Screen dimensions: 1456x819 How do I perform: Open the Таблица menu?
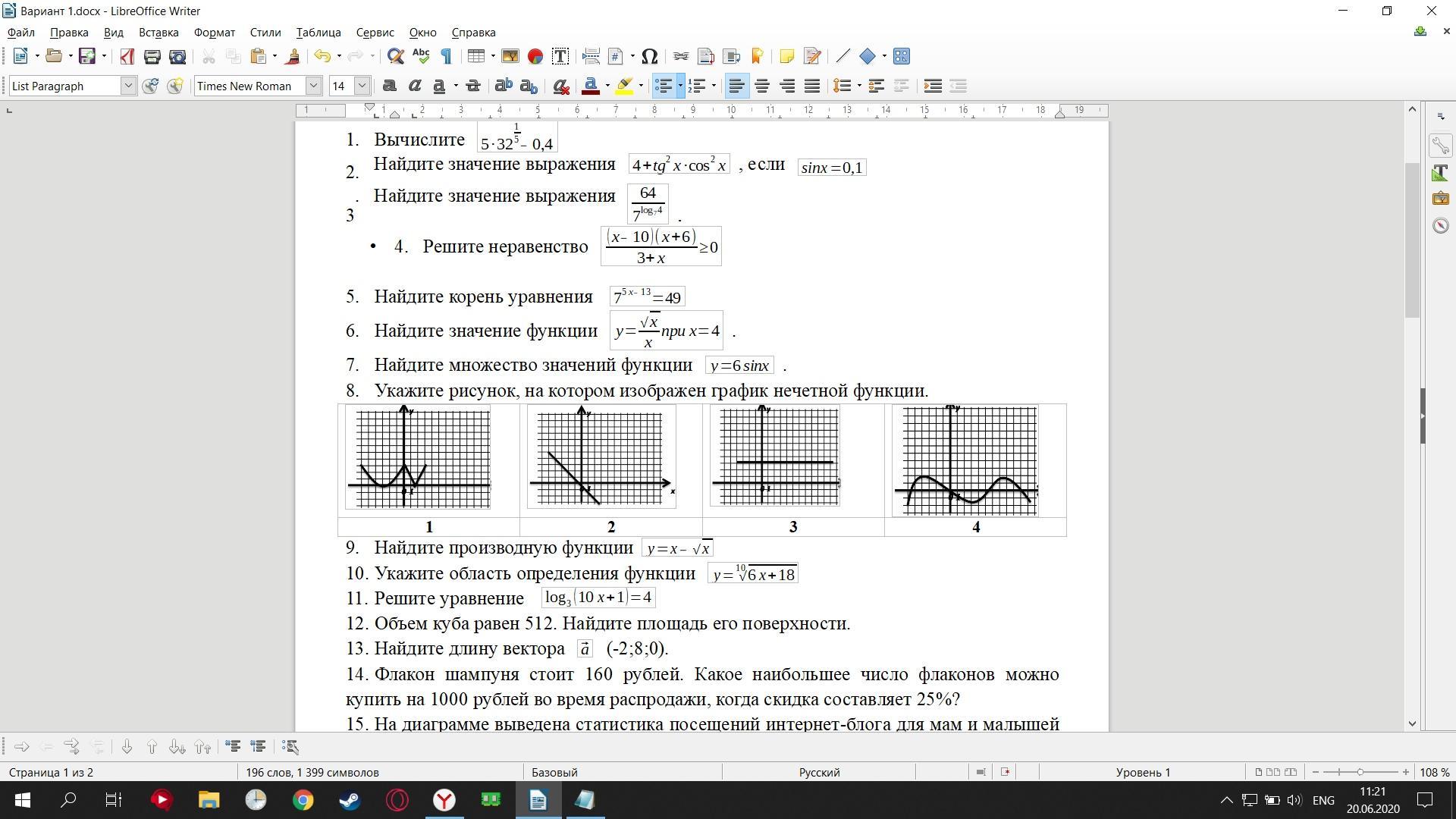click(x=318, y=33)
